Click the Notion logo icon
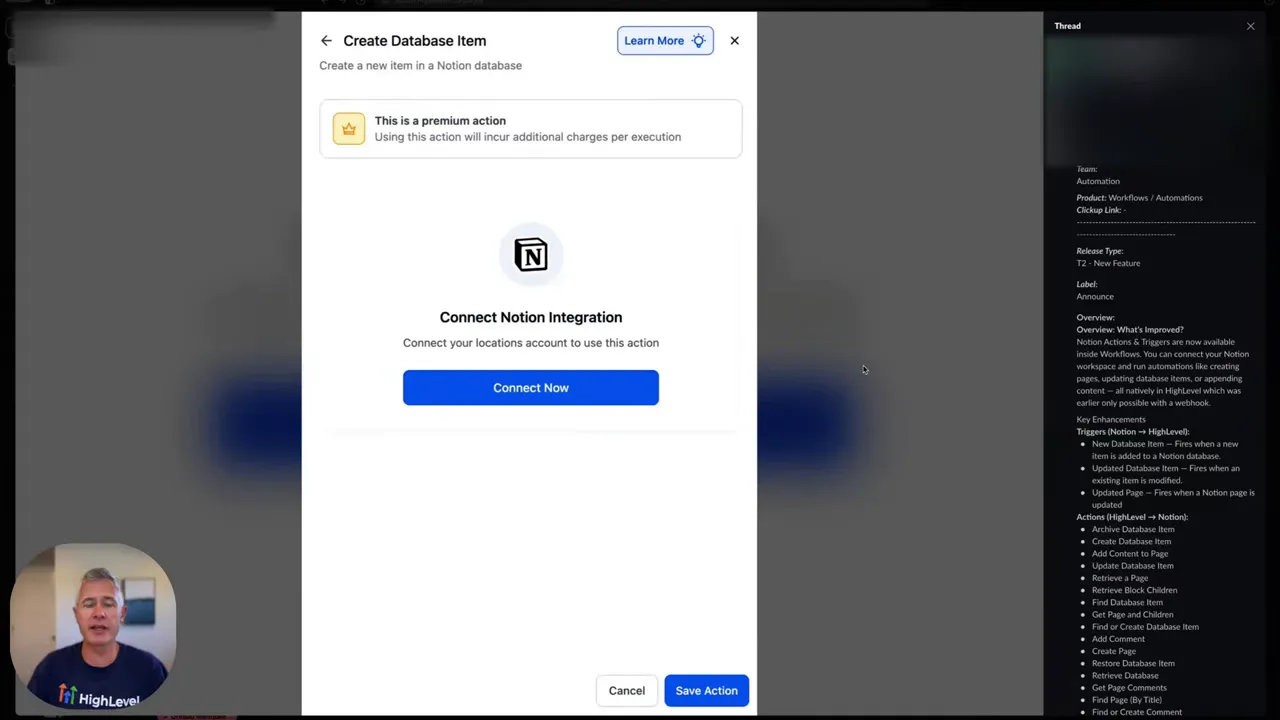This screenshot has width=1280, height=720. click(x=531, y=254)
